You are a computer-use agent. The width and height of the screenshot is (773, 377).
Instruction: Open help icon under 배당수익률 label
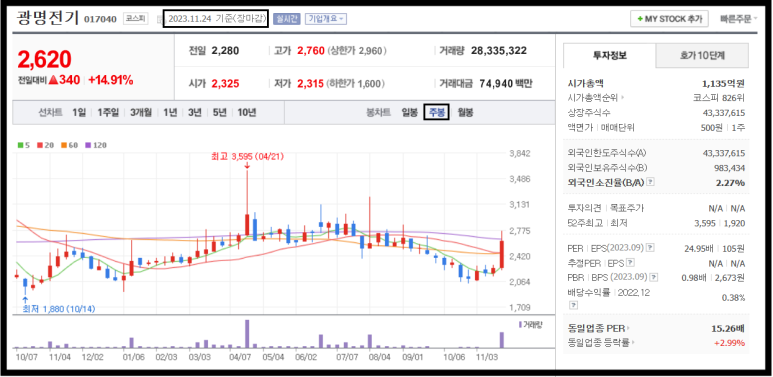click(573, 306)
